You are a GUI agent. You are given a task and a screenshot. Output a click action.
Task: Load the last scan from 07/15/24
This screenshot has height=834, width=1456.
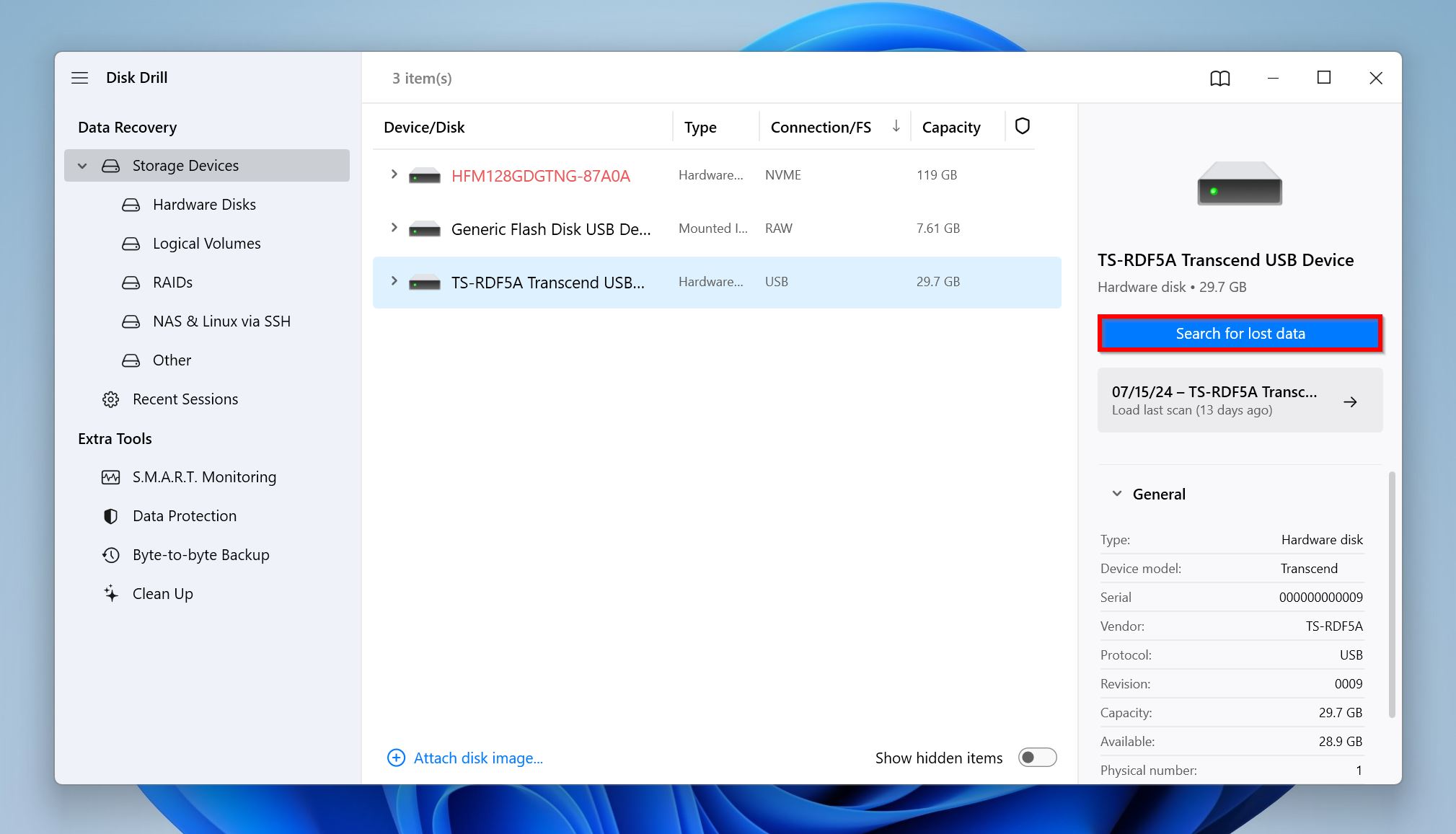pos(1240,400)
